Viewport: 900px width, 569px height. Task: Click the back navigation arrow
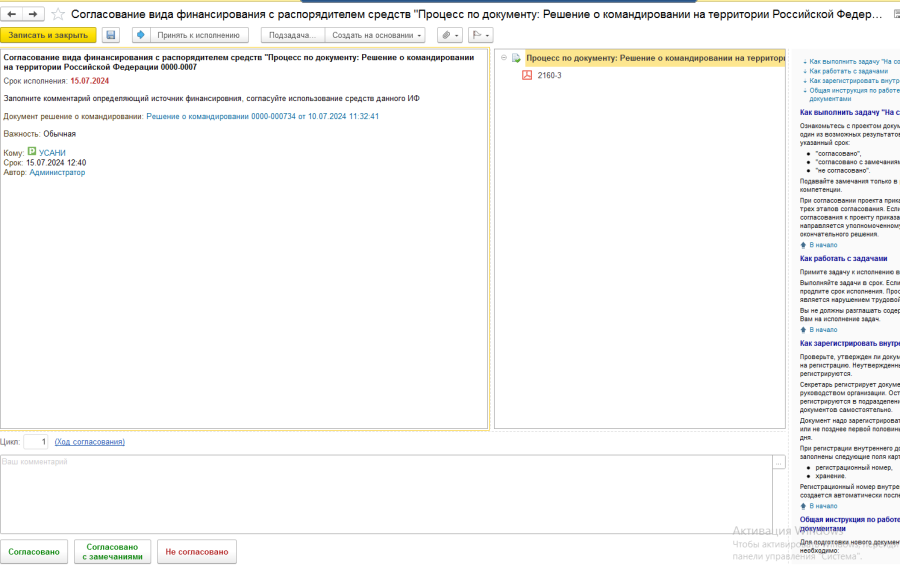[12, 14]
